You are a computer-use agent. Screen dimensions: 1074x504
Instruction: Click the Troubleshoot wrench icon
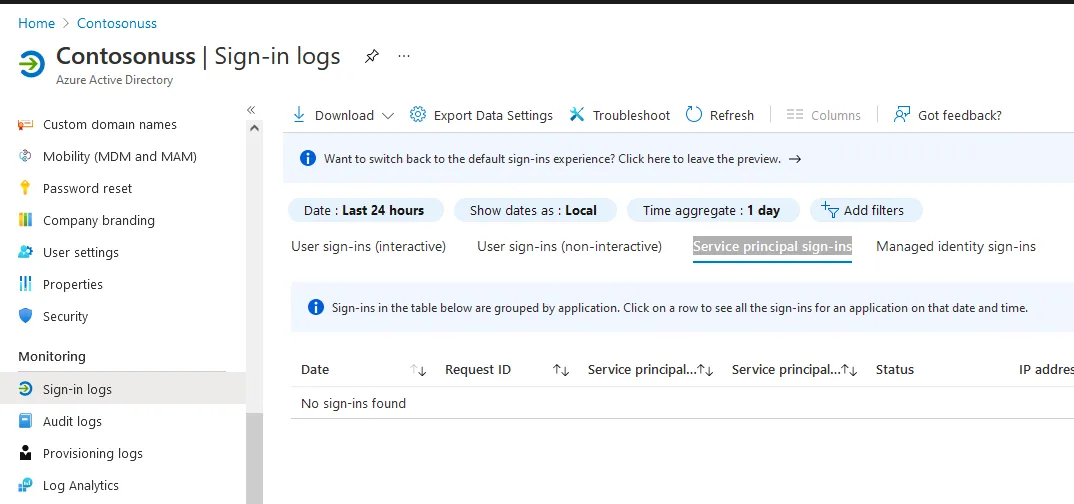tap(577, 114)
